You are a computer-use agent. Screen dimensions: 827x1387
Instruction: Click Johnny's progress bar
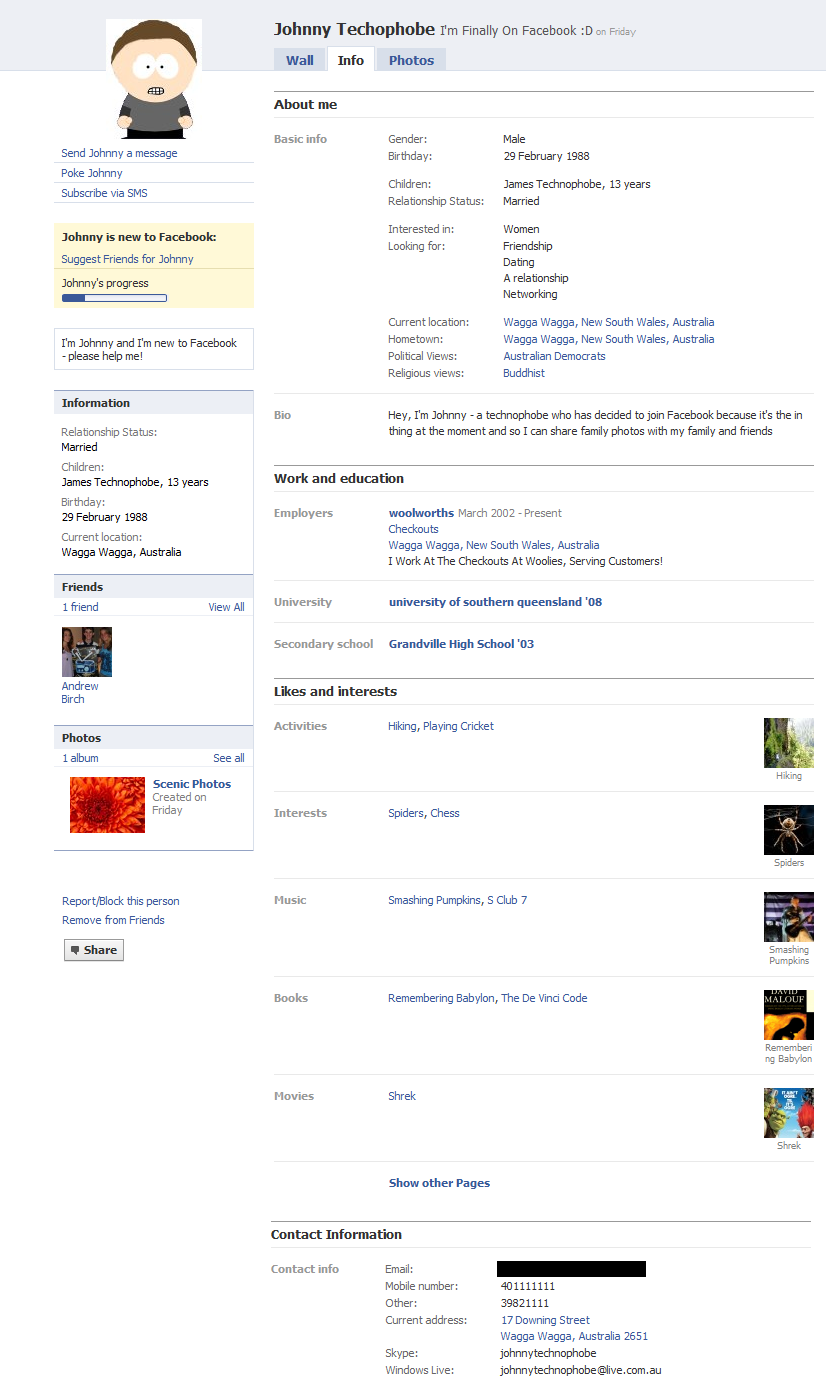pyautogui.click(x=114, y=297)
